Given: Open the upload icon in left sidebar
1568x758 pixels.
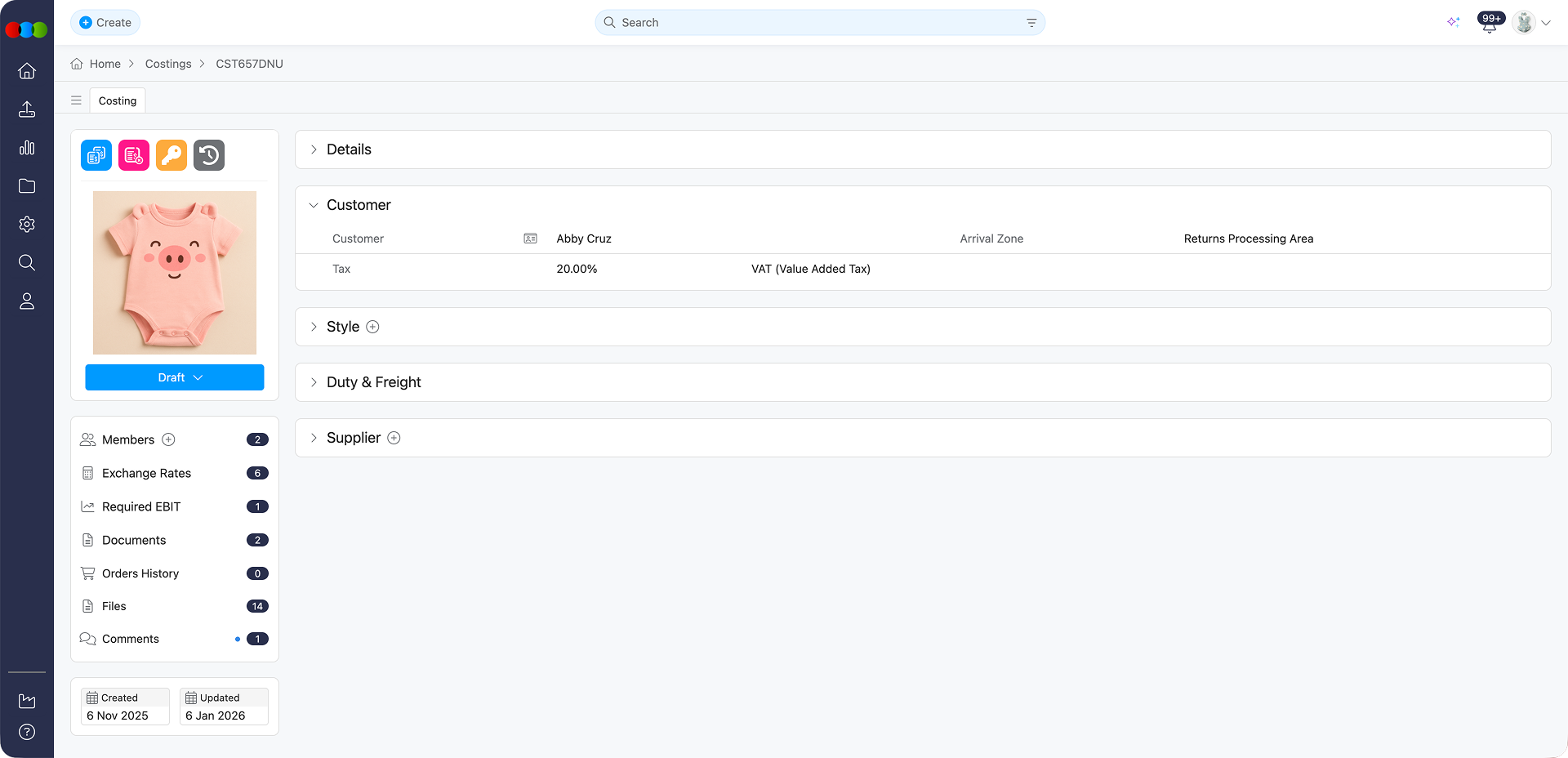Looking at the screenshot, I should point(27,109).
